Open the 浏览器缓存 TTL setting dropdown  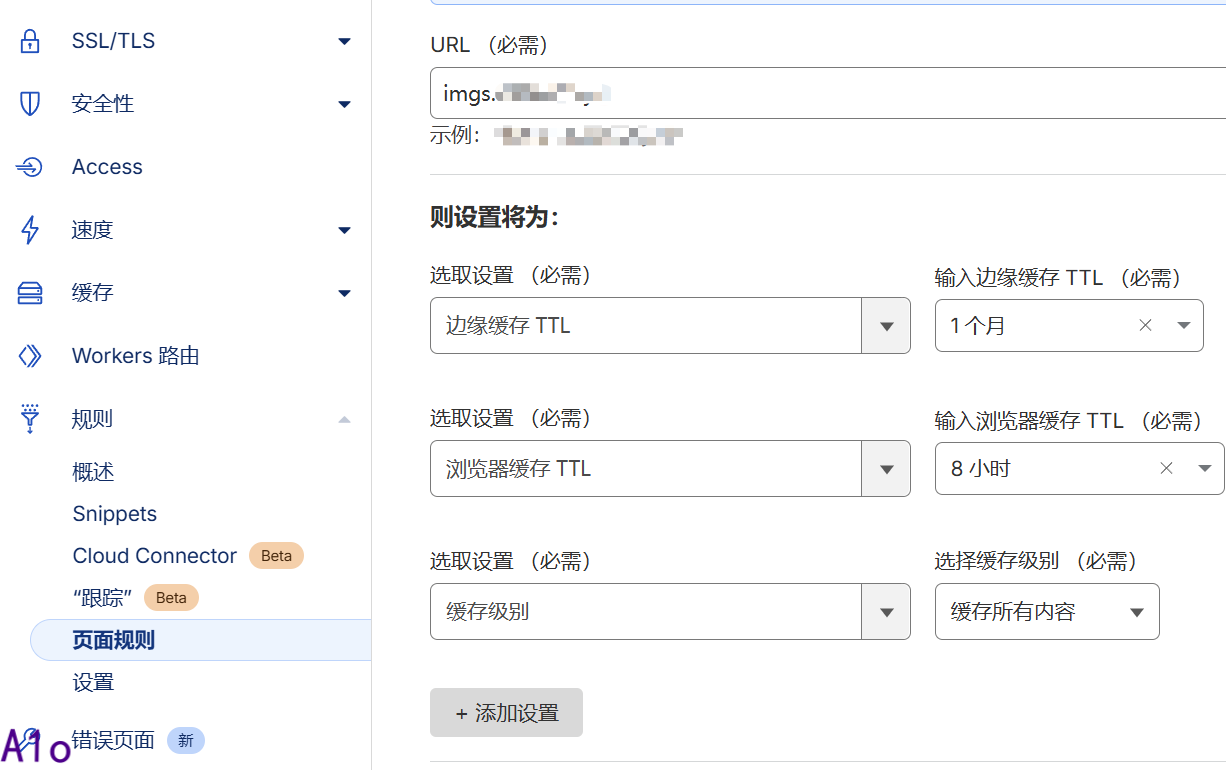coord(885,468)
